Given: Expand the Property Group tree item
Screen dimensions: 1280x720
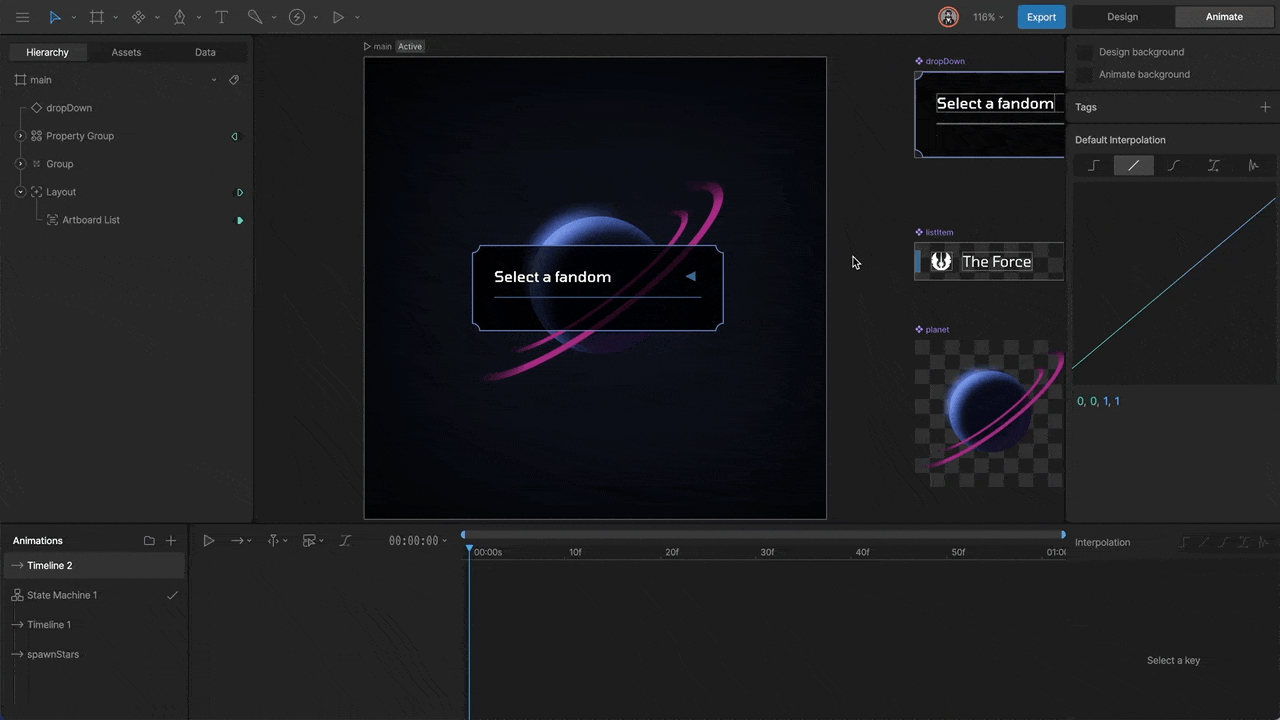Looking at the screenshot, I should click(x=20, y=136).
